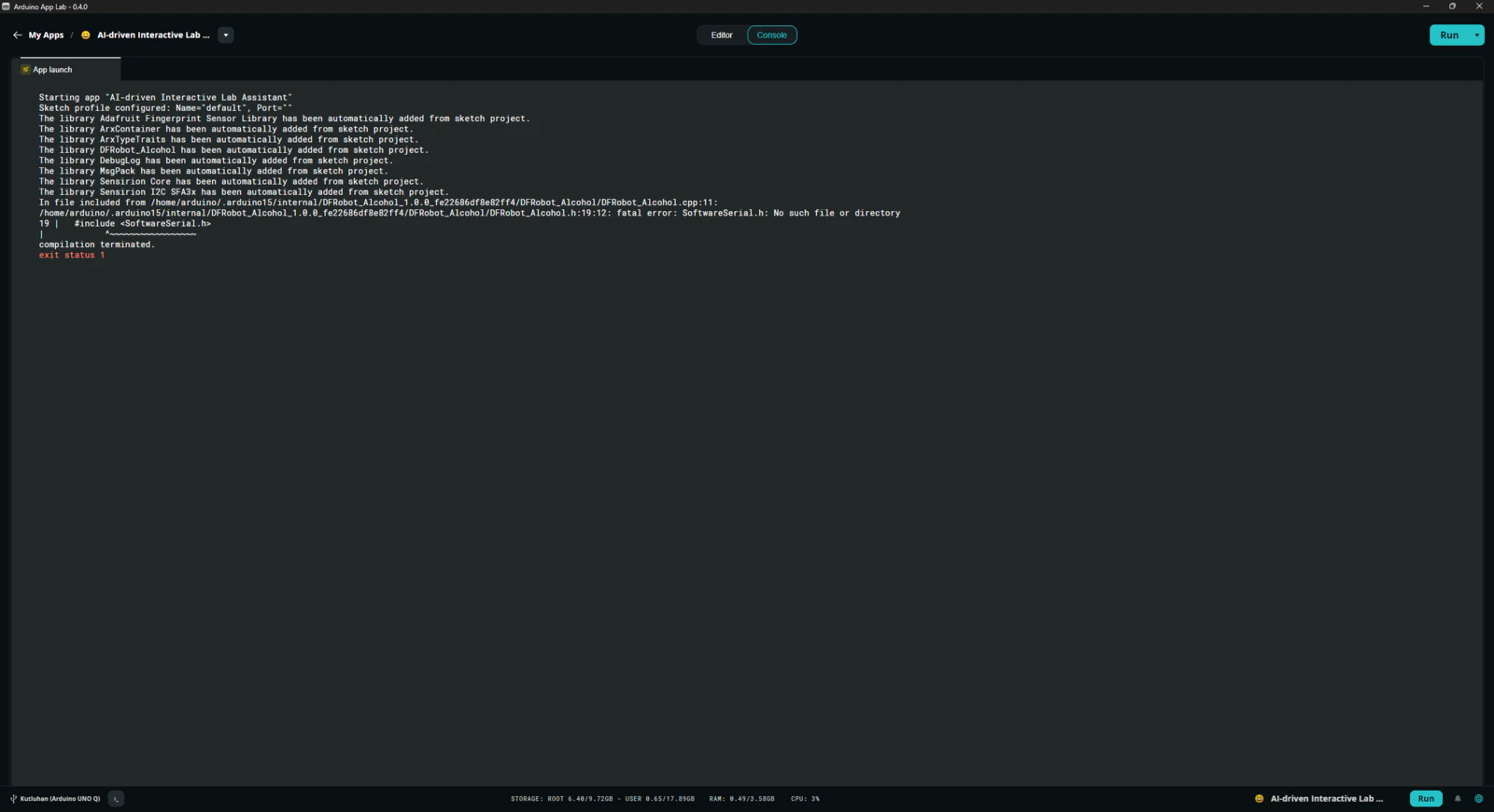
Task: Close the Arduino App Lab window
Action: click(1479, 7)
